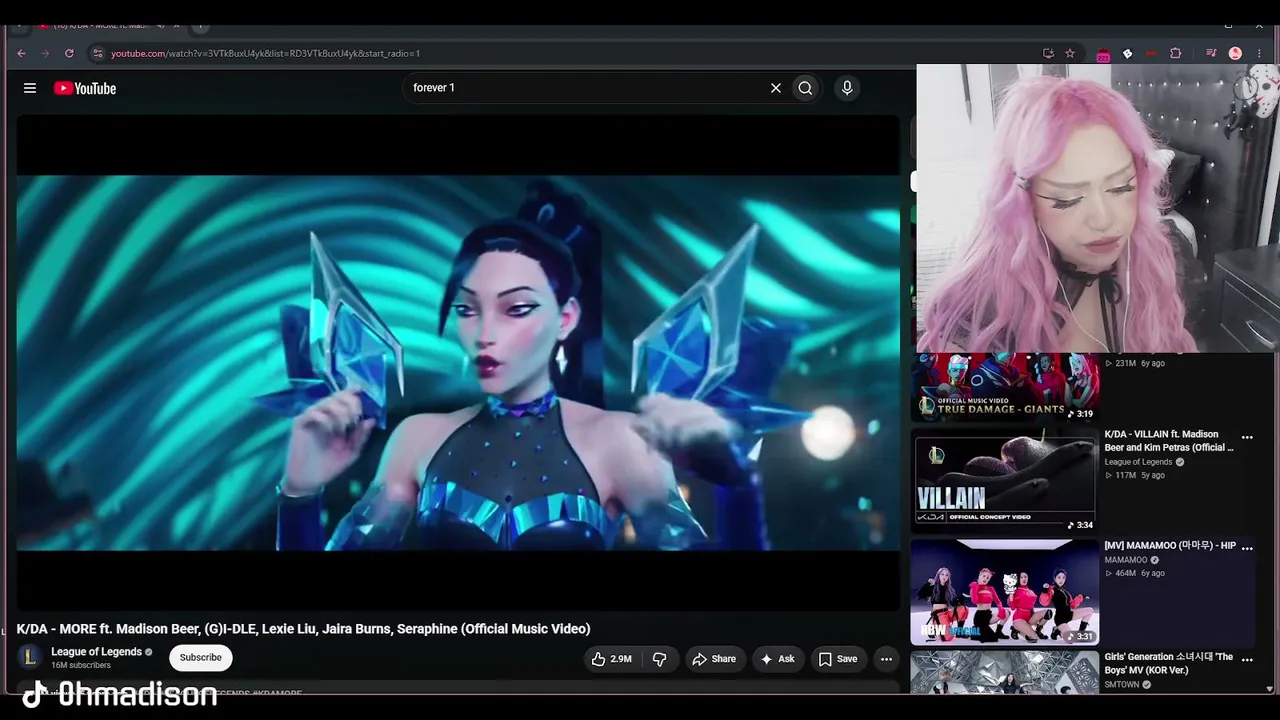Open more actions under the video
Viewport: 1280px width, 720px height.
pyautogui.click(x=886, y=659)
